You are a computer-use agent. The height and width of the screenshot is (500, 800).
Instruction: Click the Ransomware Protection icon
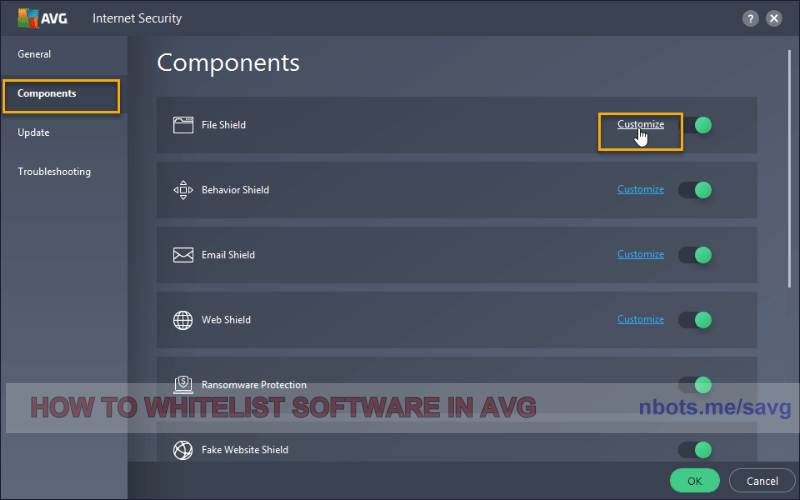[183, 384]
